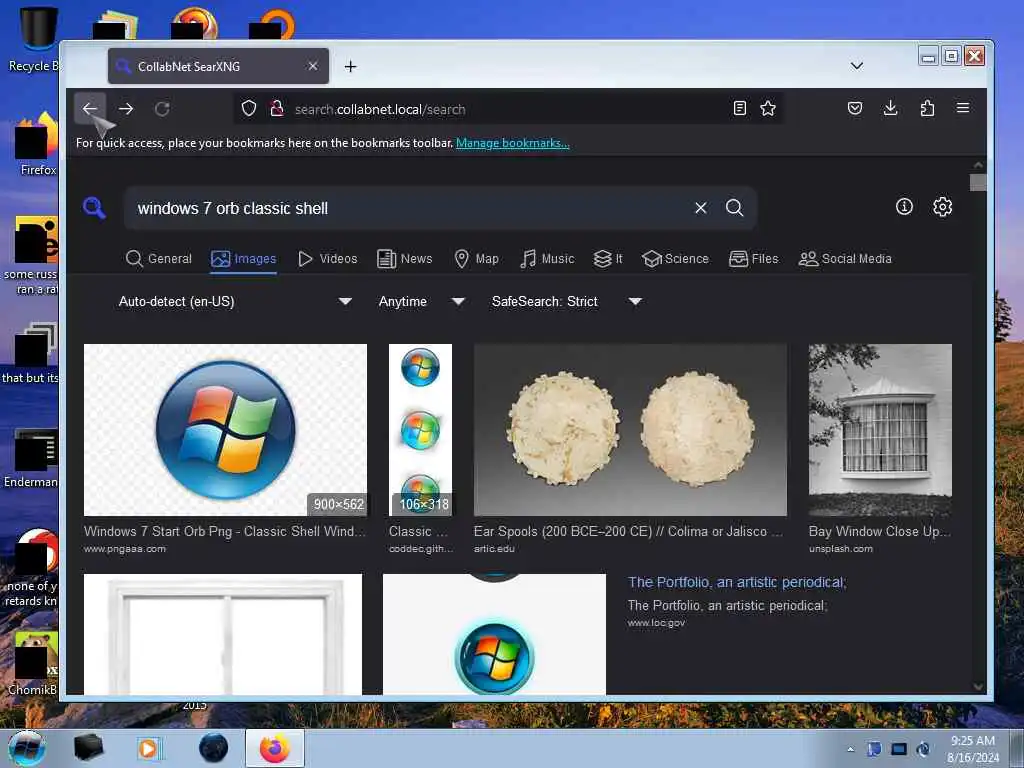Open the black box icon on taskbar
The width and height of the screenshot is (1024, 768).
pos(88,748)
